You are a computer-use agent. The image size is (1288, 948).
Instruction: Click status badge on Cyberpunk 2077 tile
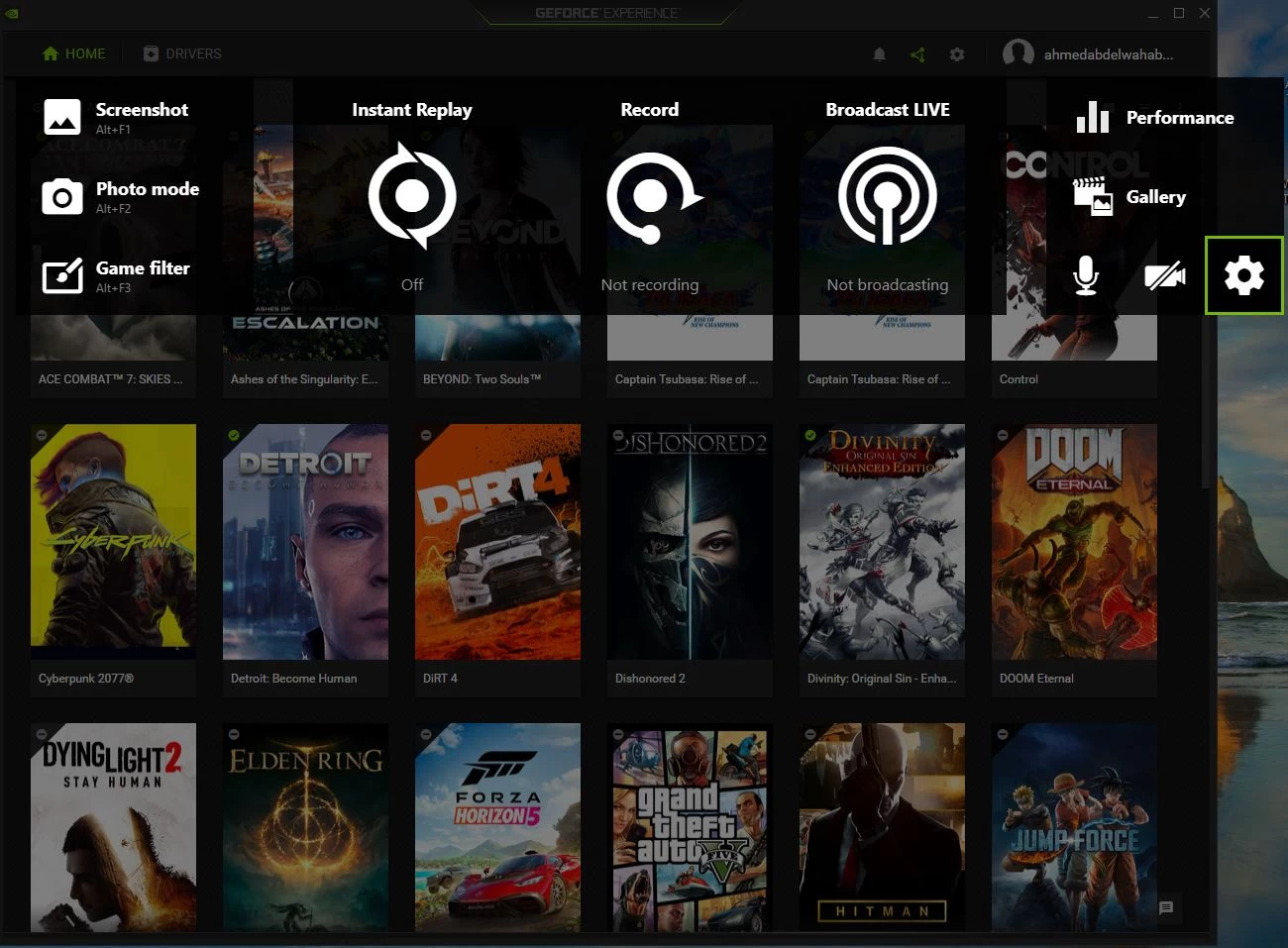(42, 435)
